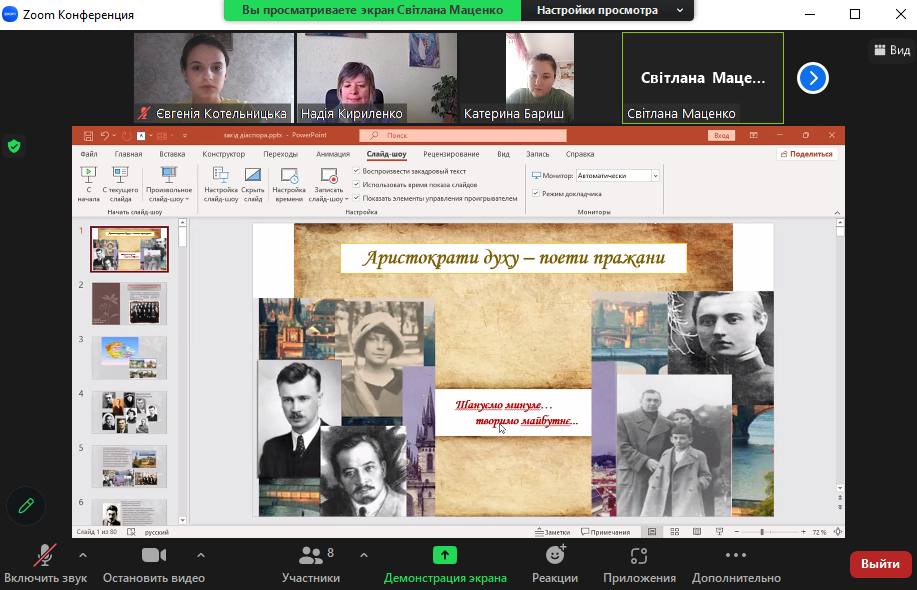Open Участники participants panel
917x590 pixels.
click(x=310, y=556)
